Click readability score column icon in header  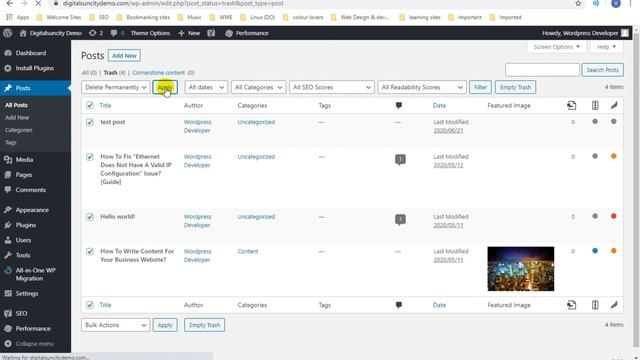(x=614, y=105)
